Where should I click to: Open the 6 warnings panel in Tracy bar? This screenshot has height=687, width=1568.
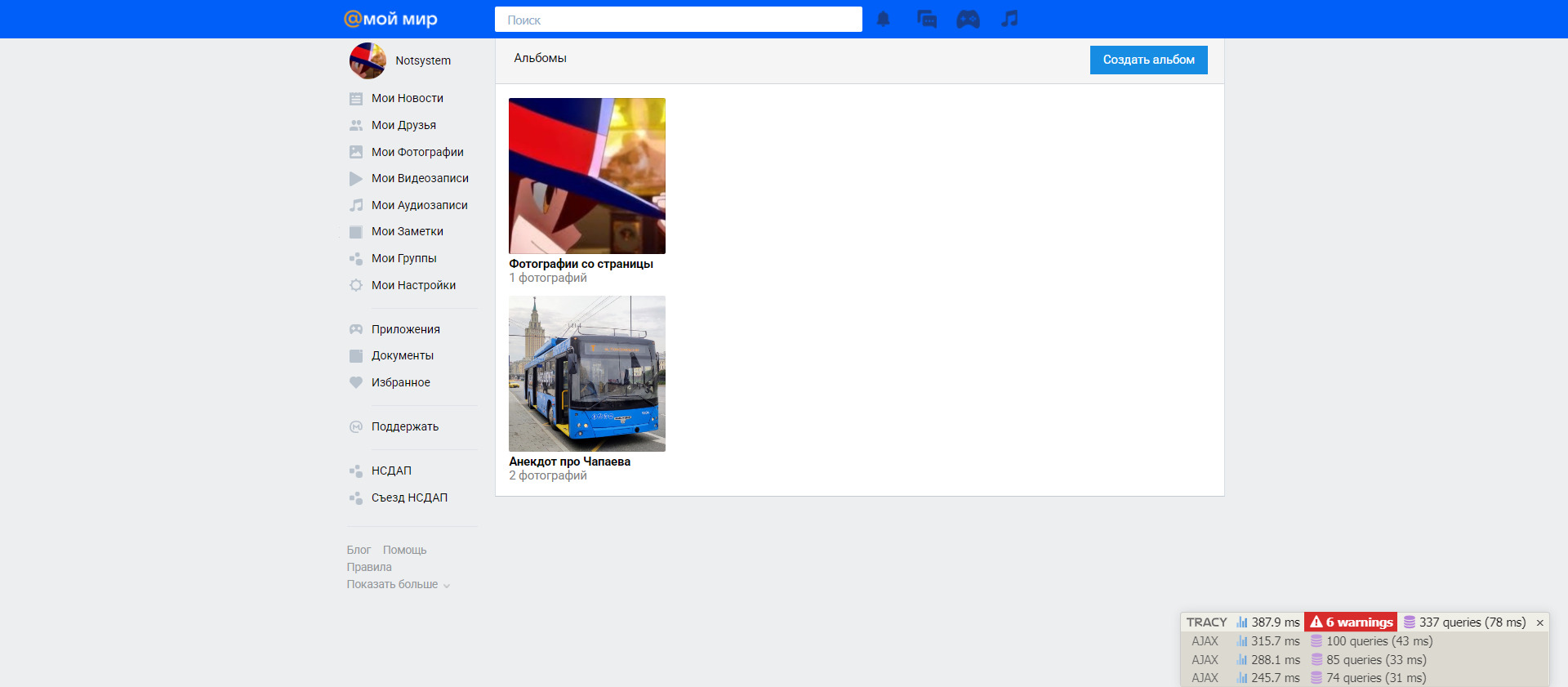[1351, 622]
